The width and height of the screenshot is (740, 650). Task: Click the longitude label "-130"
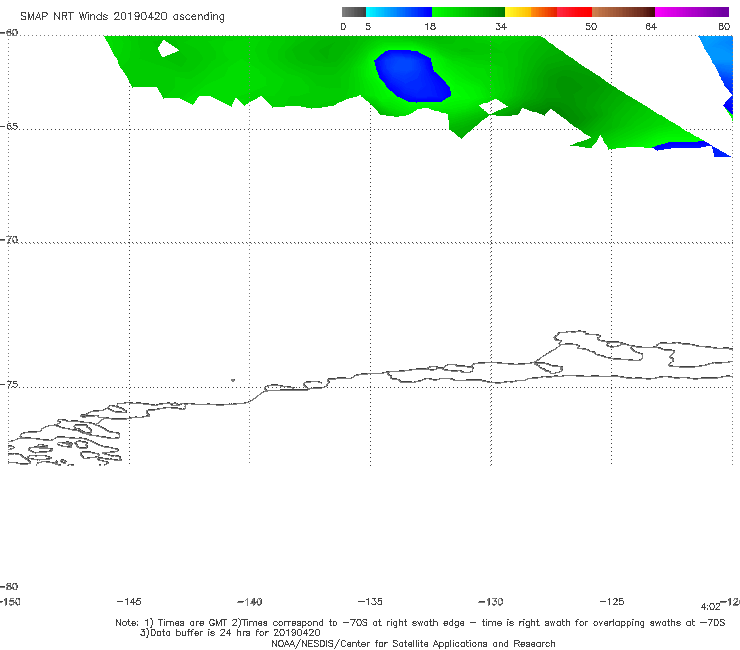pos(491,602)
